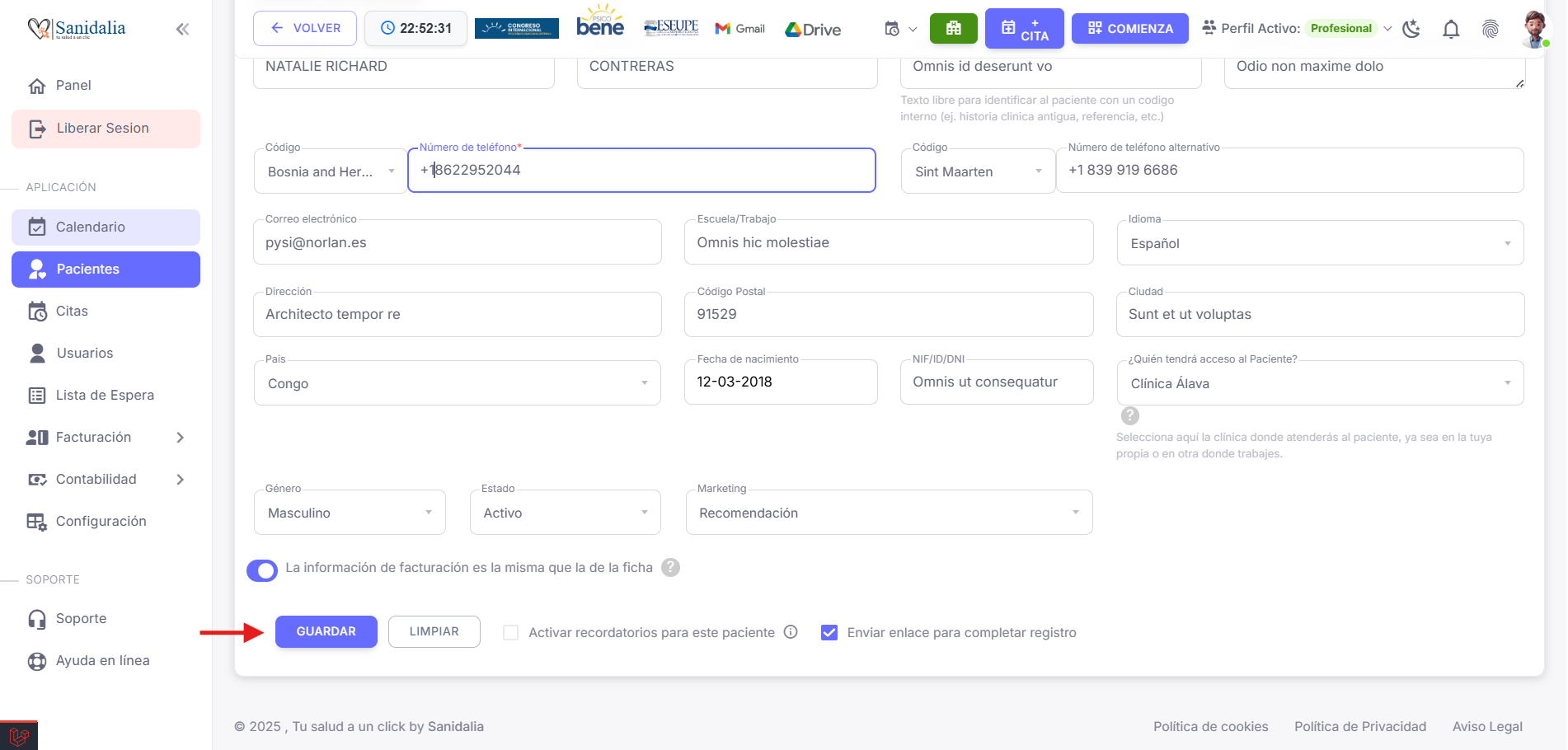The image size is (1568, 750).
Task: Click reminders info icon
Action: click(791, 632)
